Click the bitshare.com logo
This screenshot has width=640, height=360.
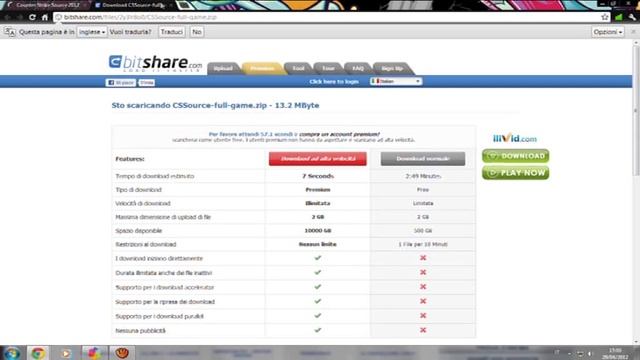click(x=155, y=63)
